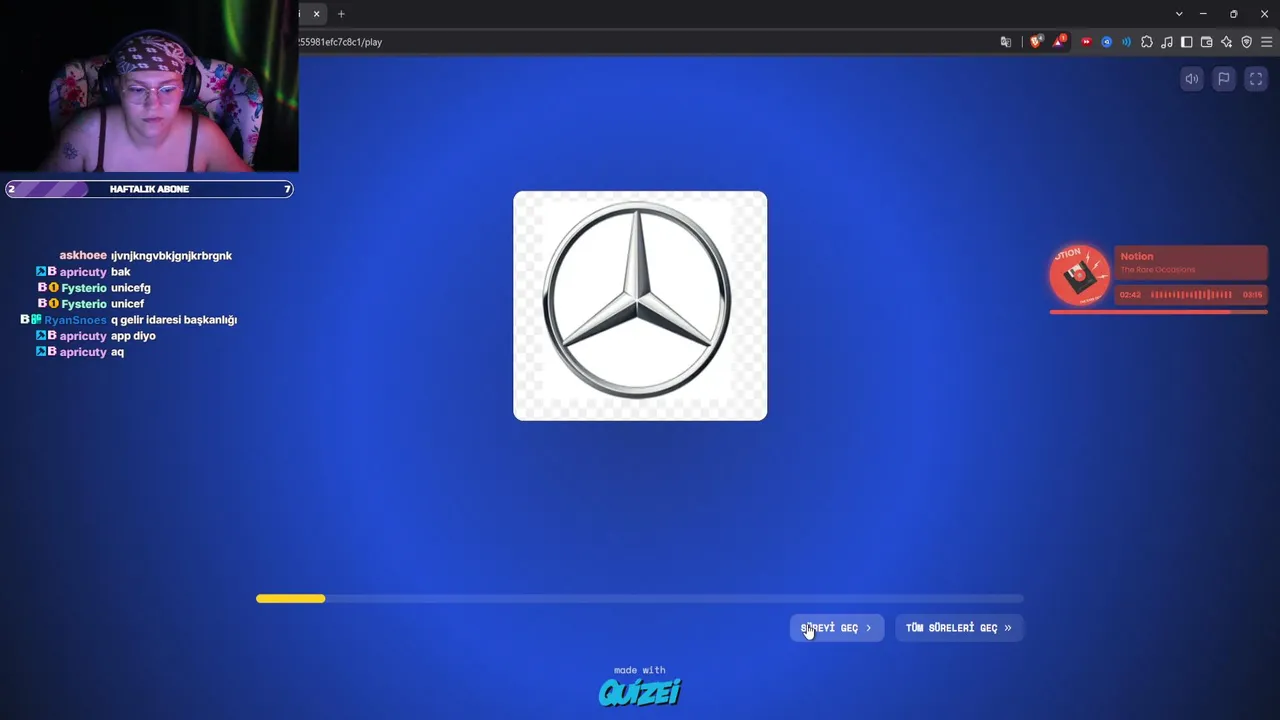Click apricuty's chat message "aq"

tap(118, 352)
